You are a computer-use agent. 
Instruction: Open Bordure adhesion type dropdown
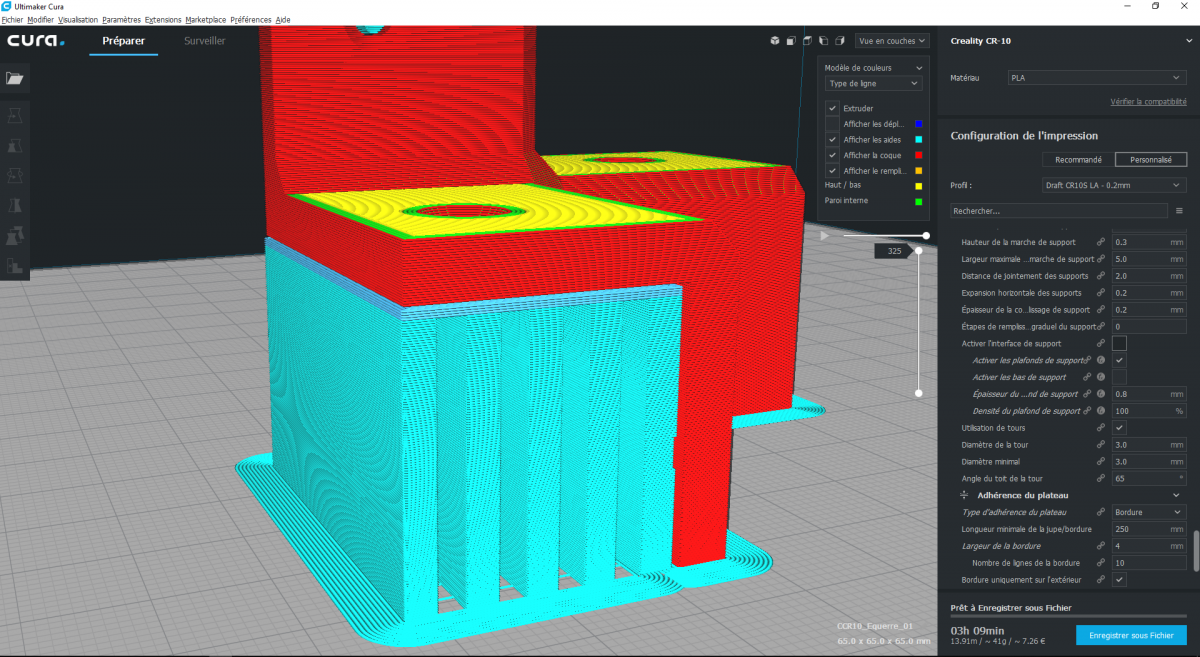click(x=1149, y=512)
